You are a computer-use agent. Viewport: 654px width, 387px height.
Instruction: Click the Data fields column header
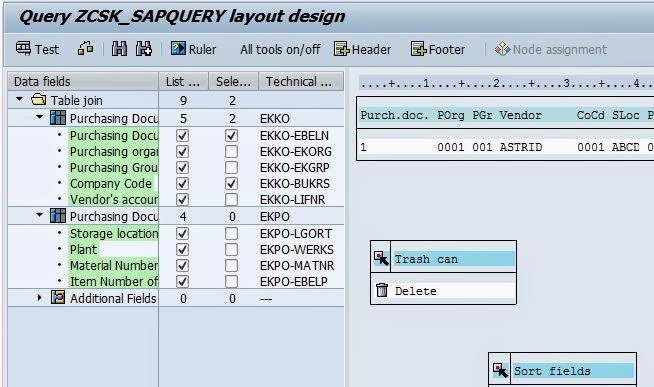coord(83,81)
